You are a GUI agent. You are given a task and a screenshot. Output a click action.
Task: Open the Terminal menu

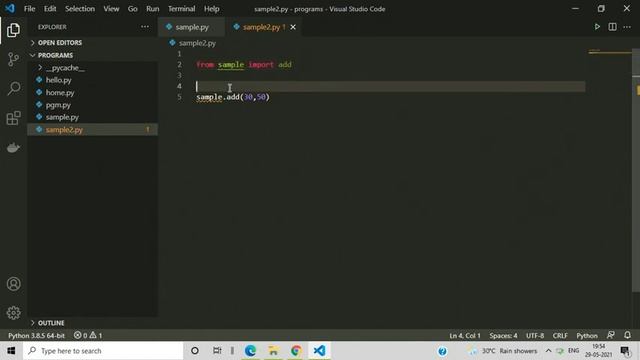coord(182,9)
